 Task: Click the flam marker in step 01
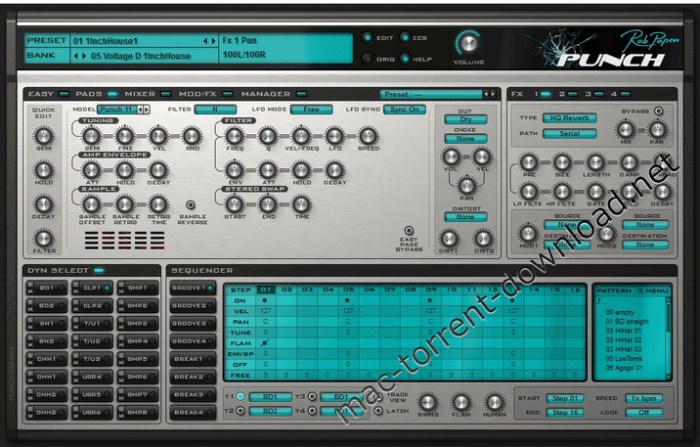pyautogui.click(x=265, y=343)
